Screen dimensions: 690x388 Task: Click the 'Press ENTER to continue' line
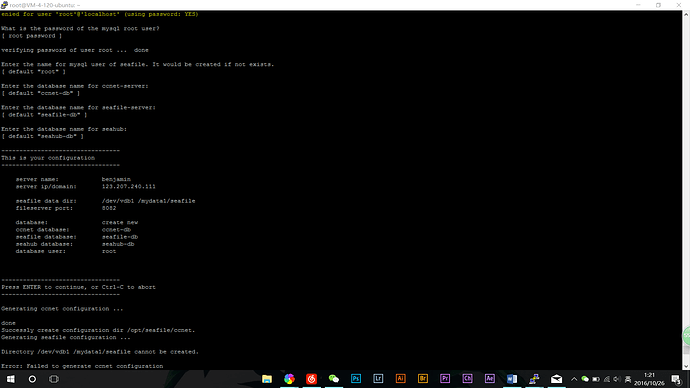click(x=78, y=287)
